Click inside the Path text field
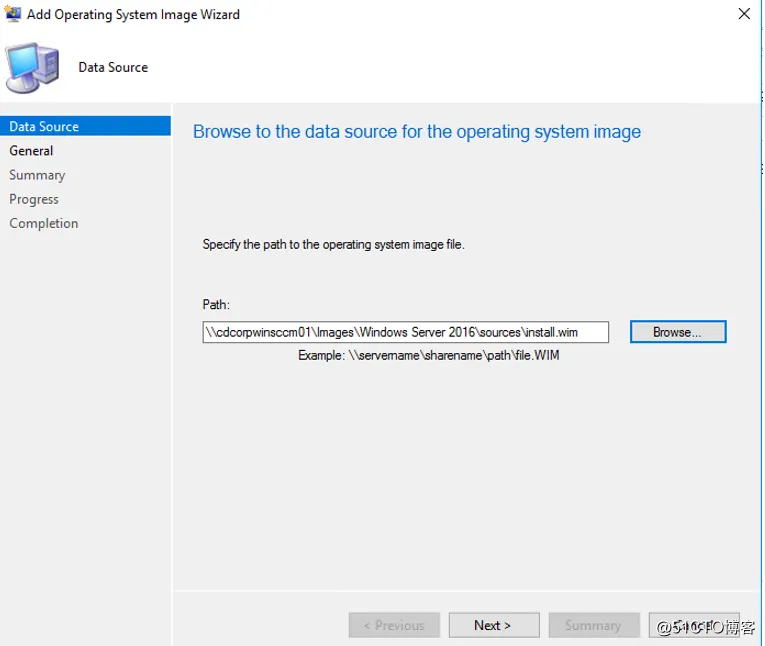 click(x=405, y=332)
